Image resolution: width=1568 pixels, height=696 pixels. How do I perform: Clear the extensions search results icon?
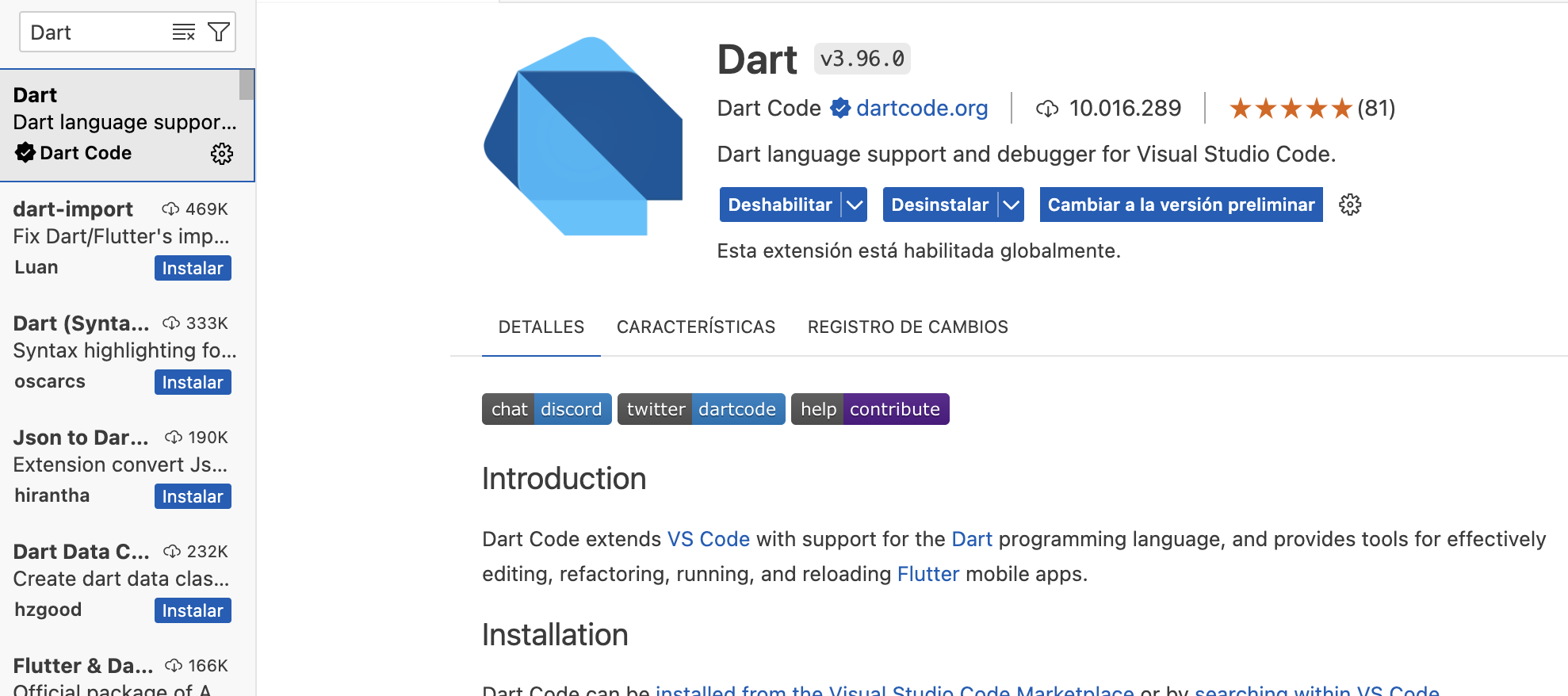coord(184,32)
